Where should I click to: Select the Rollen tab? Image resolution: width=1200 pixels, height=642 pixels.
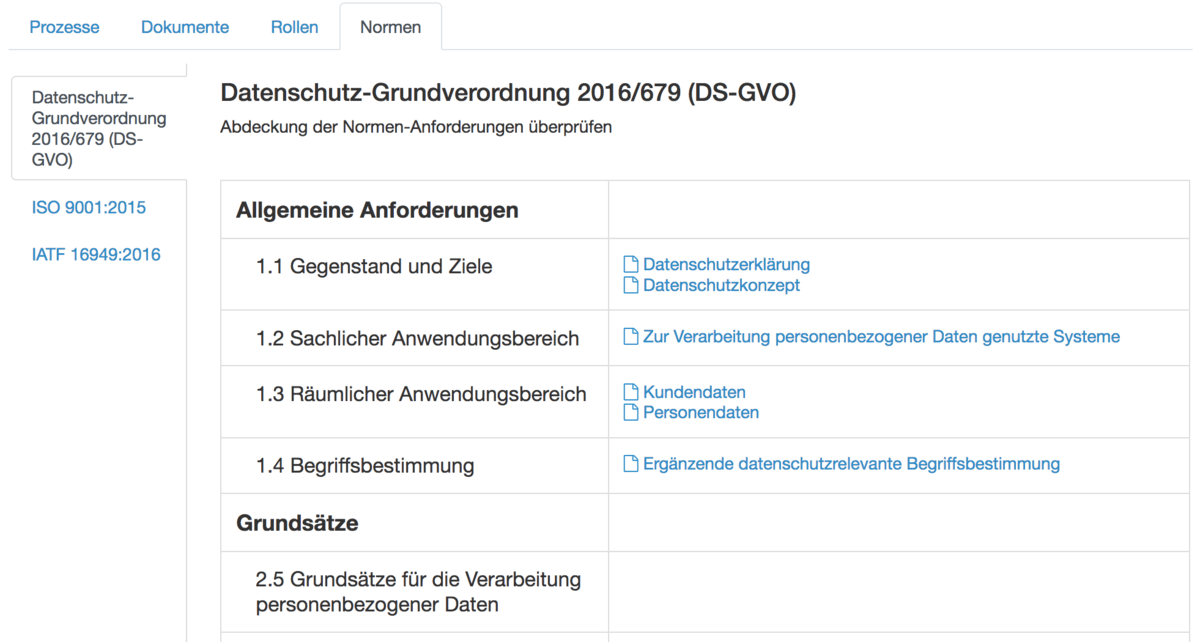pos(294,27)
